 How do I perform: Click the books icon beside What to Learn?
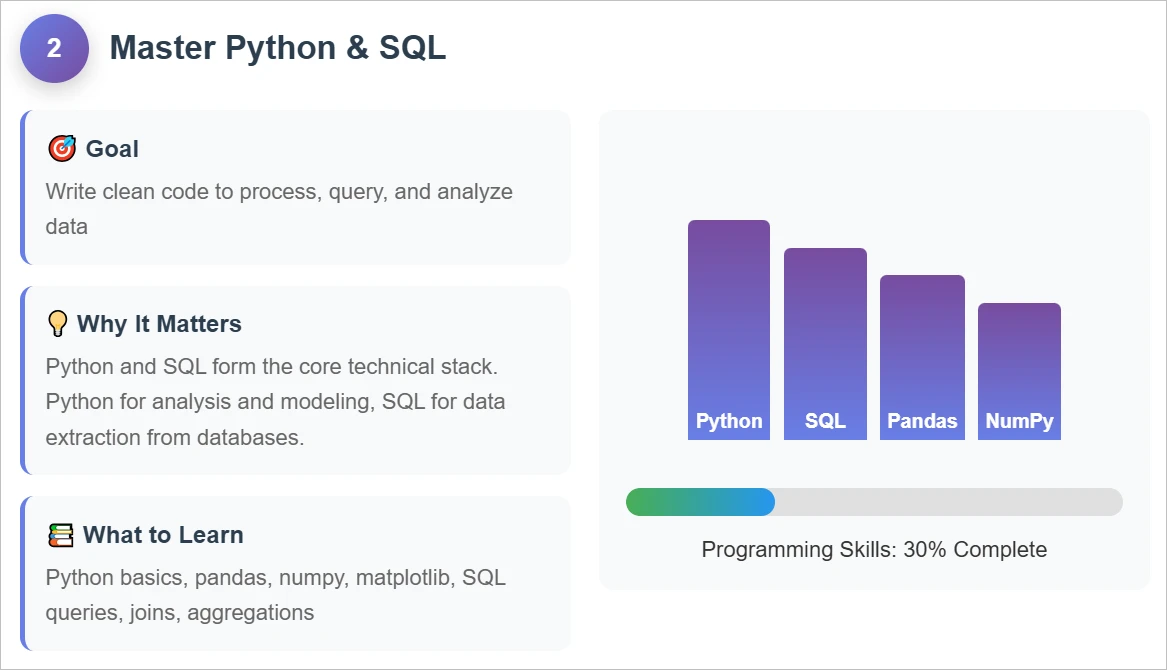(60, 535)
